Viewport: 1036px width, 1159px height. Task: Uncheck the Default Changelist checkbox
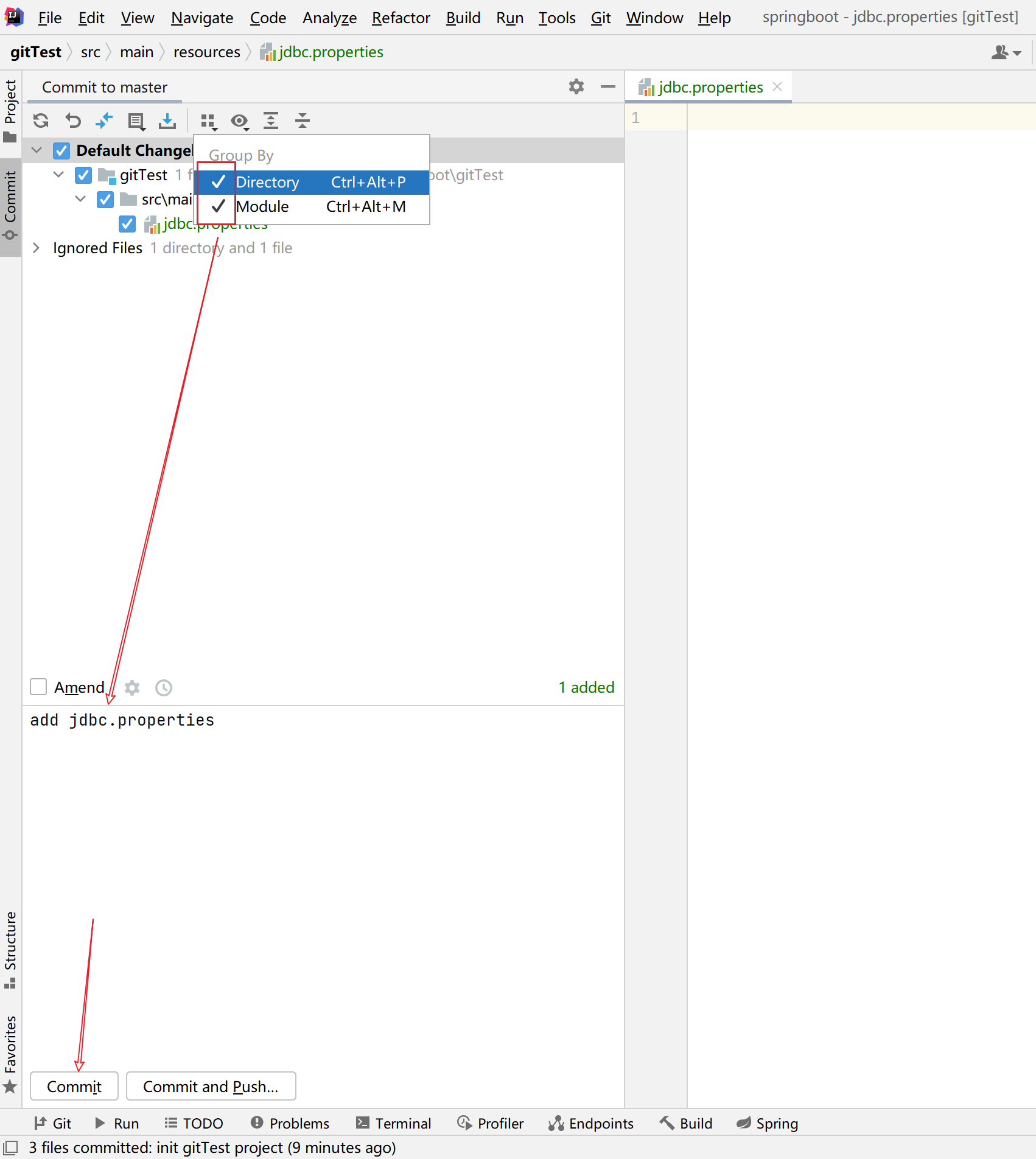61,150
